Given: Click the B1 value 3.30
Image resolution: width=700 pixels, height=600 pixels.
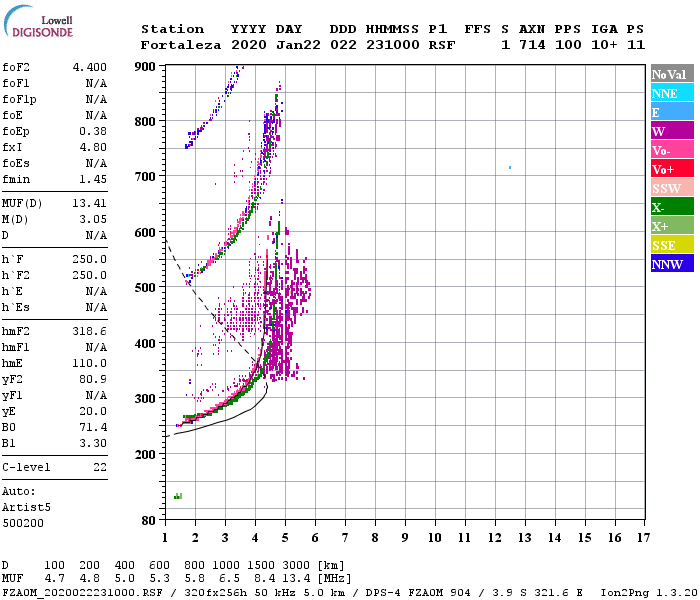Looking at the screenshot, I should click(x=93, y=443).
